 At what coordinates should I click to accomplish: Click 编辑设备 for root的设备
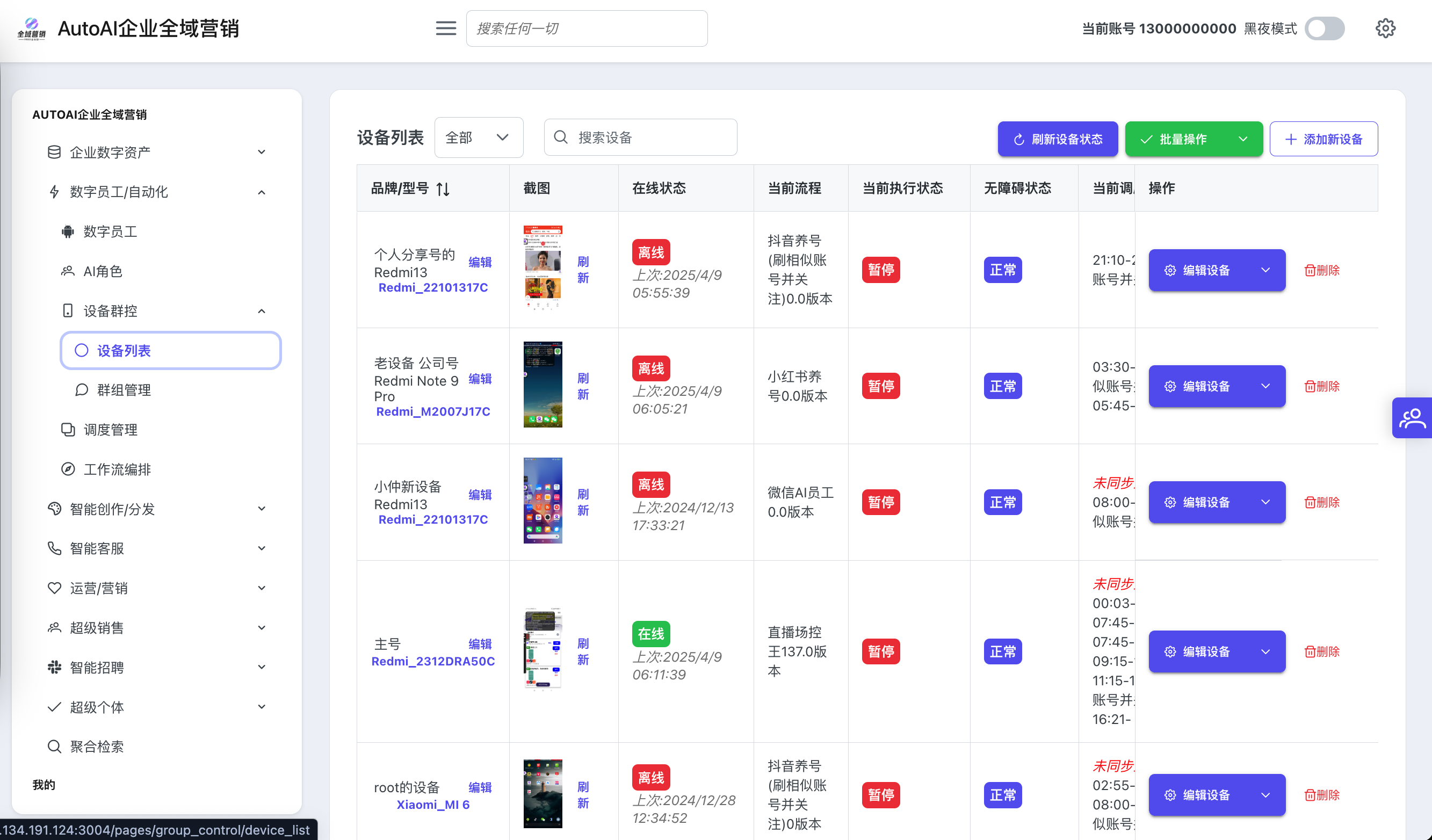pyautogui.click(x=1217, y=795)
